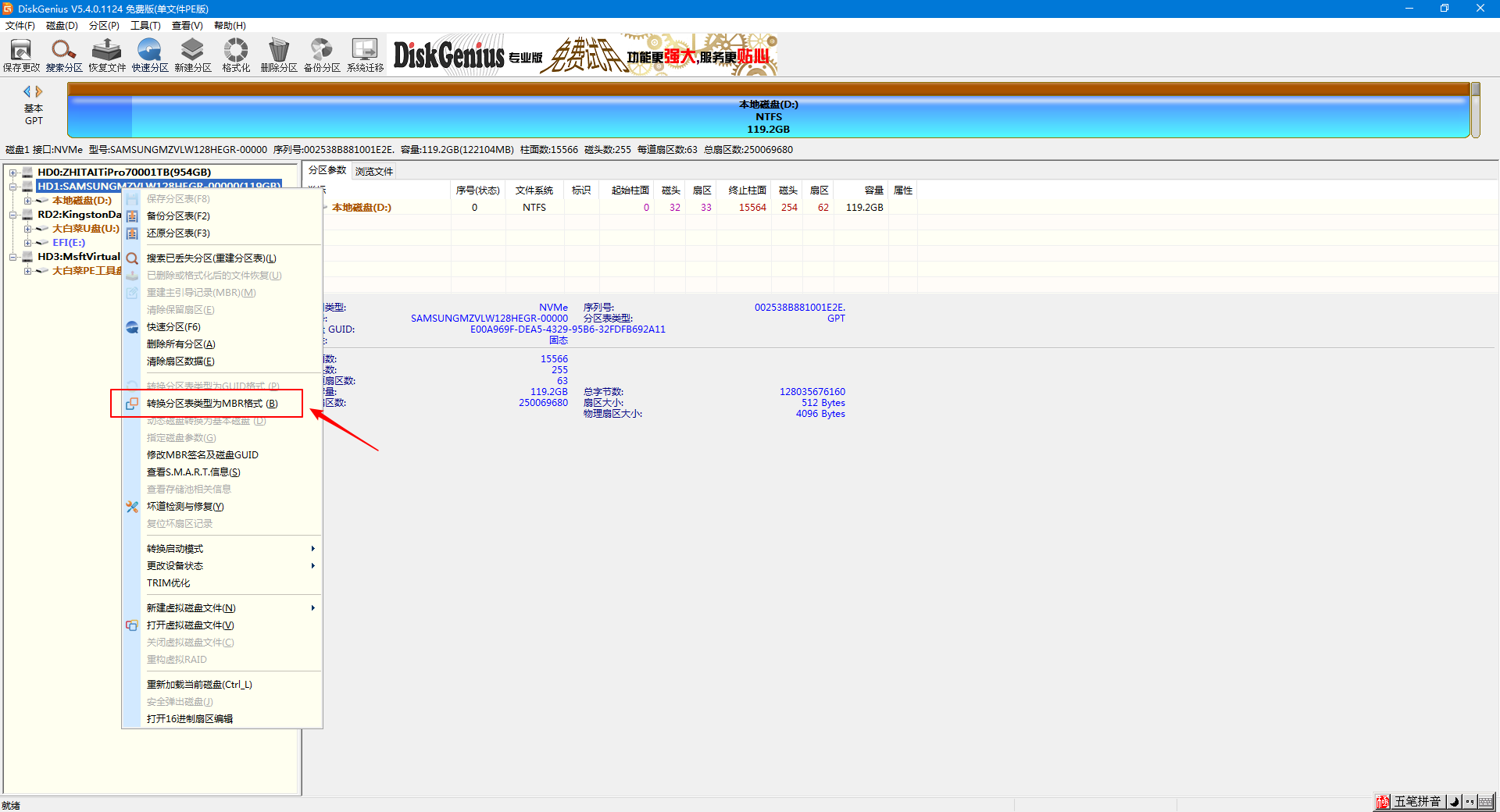
Task: Choose 搜索已丢失分区(重建分区表) menu item
Action: [222, 258]
